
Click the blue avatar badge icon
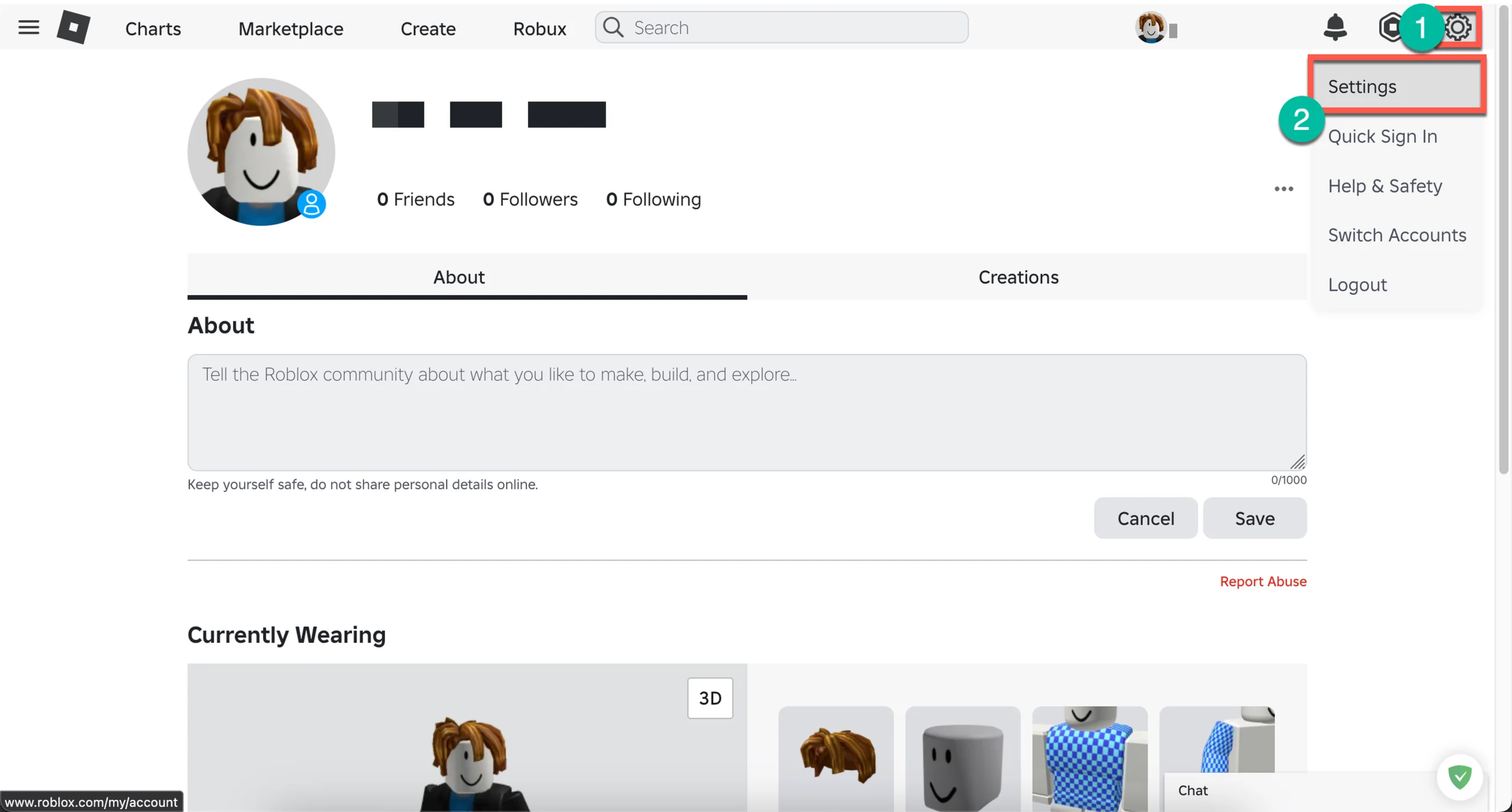311,204
